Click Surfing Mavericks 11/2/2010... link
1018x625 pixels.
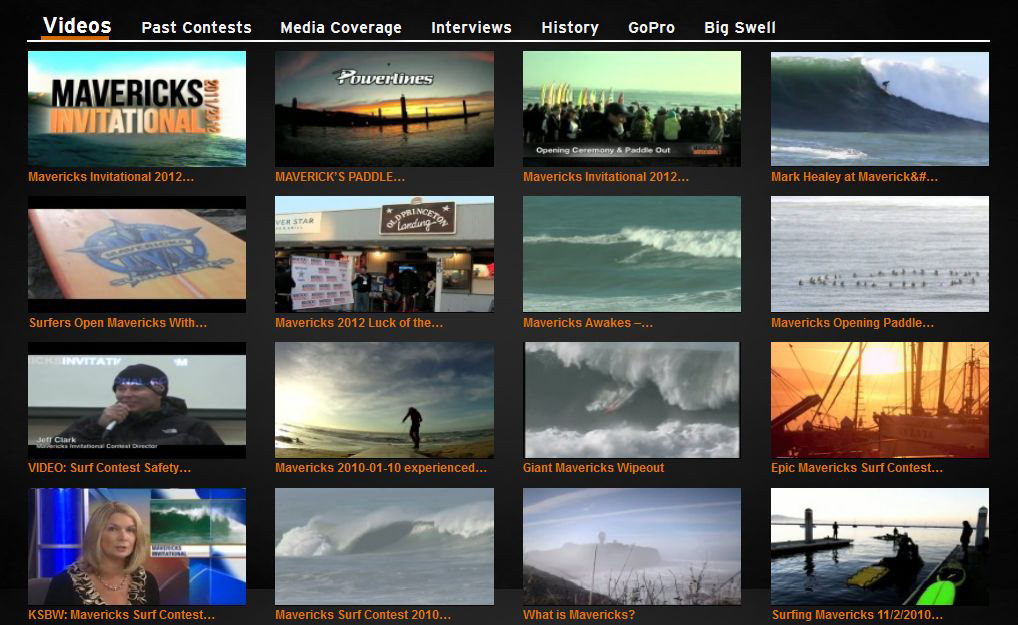click(858, 615)
